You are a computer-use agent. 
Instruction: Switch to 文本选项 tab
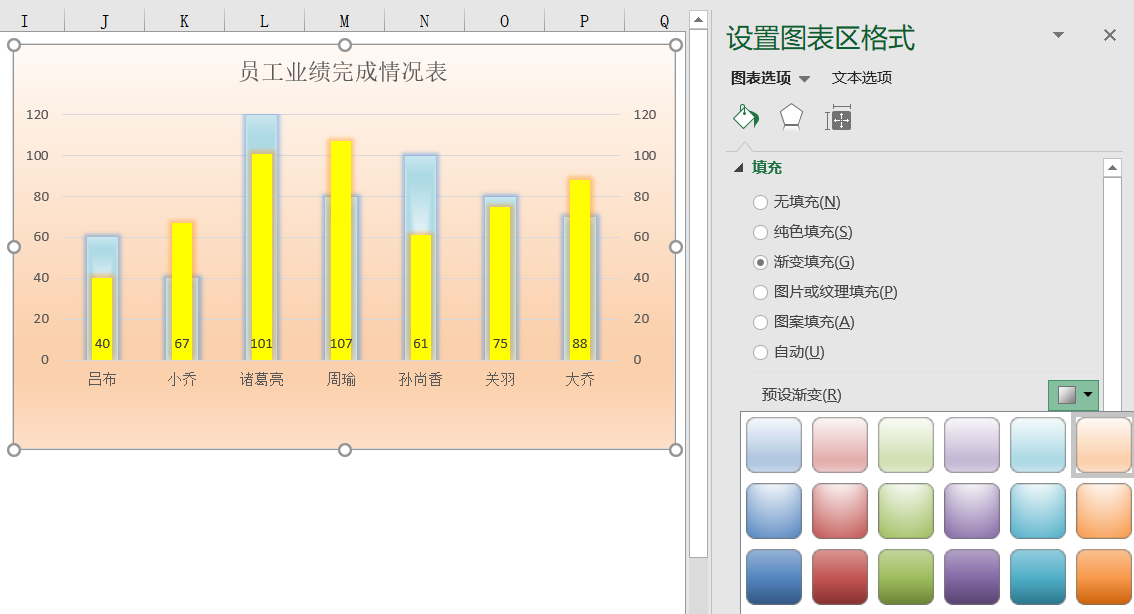pos(861,78)
